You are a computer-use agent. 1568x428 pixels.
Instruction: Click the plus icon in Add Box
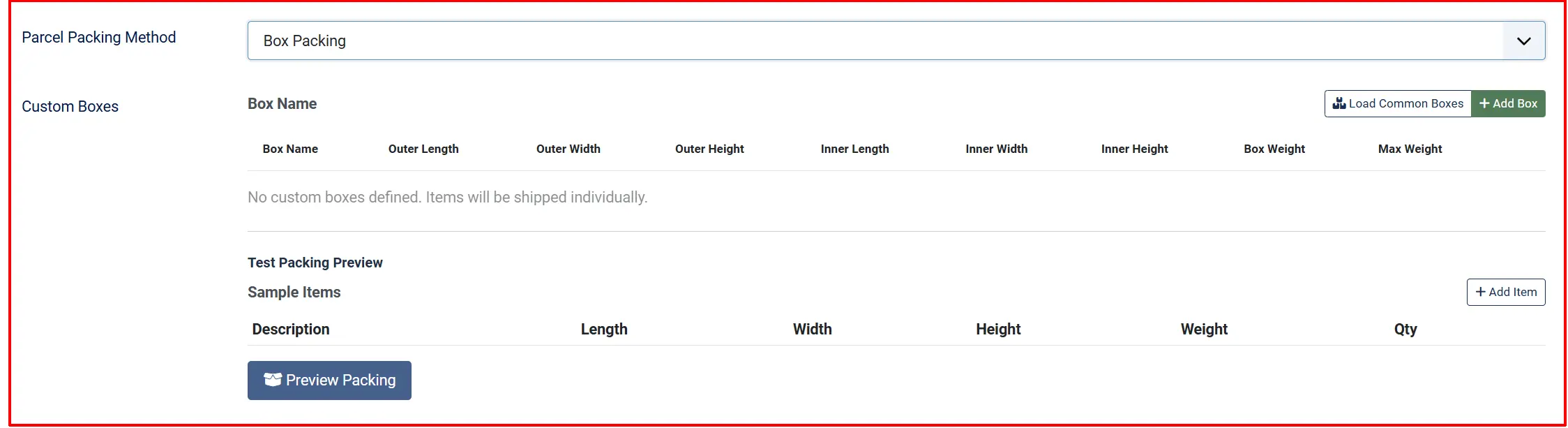tap(1484, 103)
